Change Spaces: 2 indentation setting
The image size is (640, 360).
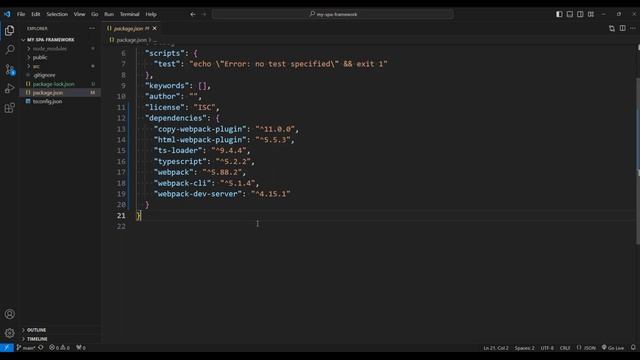524,348
